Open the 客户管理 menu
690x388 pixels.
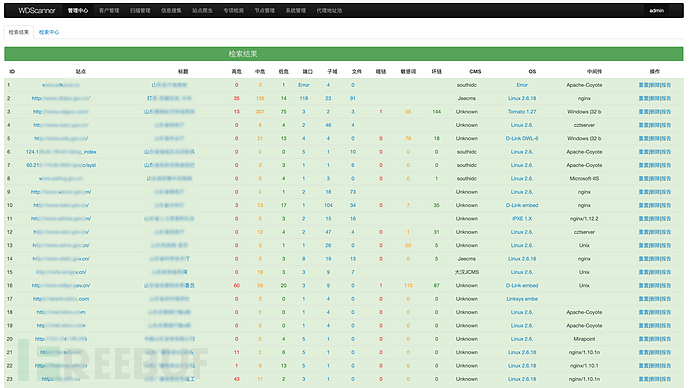(x=109, y=11)
